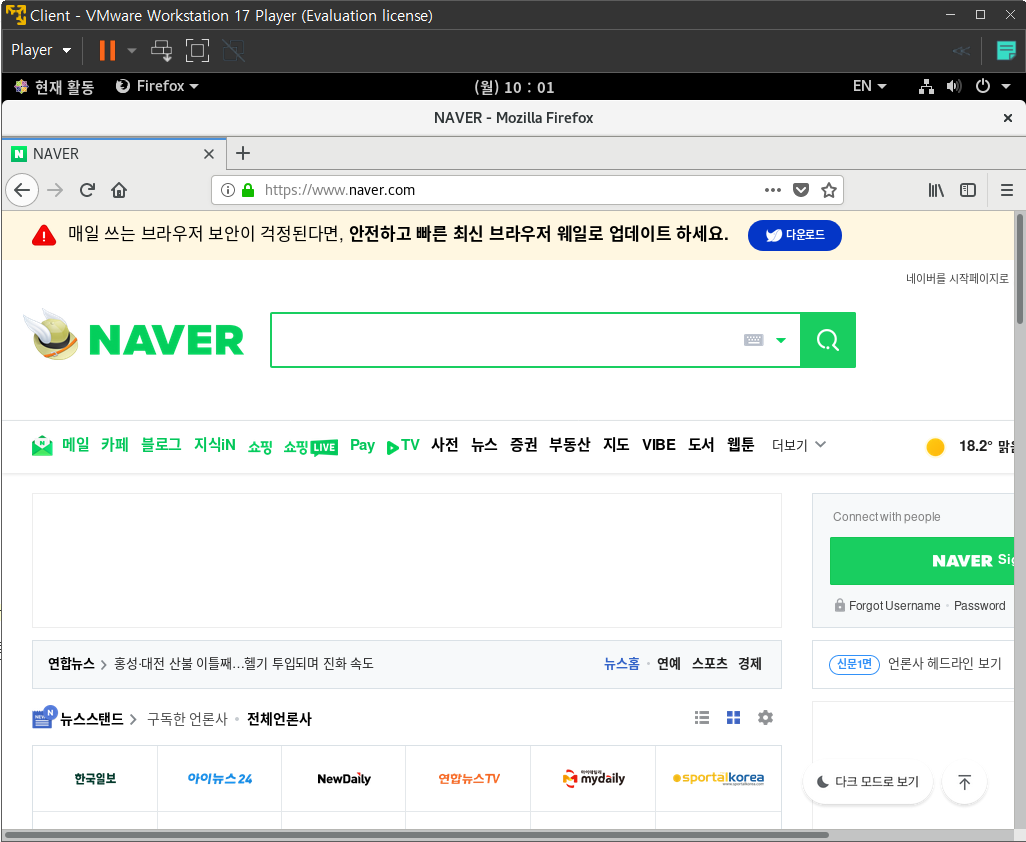Click the green Naver search button
The width and height of the screenshot is (1026, 842).
(x=828, y=340)
